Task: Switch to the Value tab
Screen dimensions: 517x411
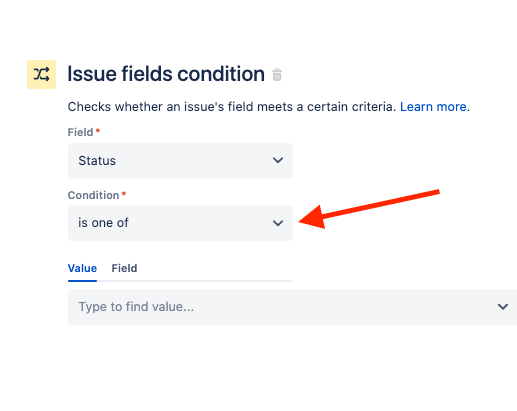Action: [x=82, y=268]
